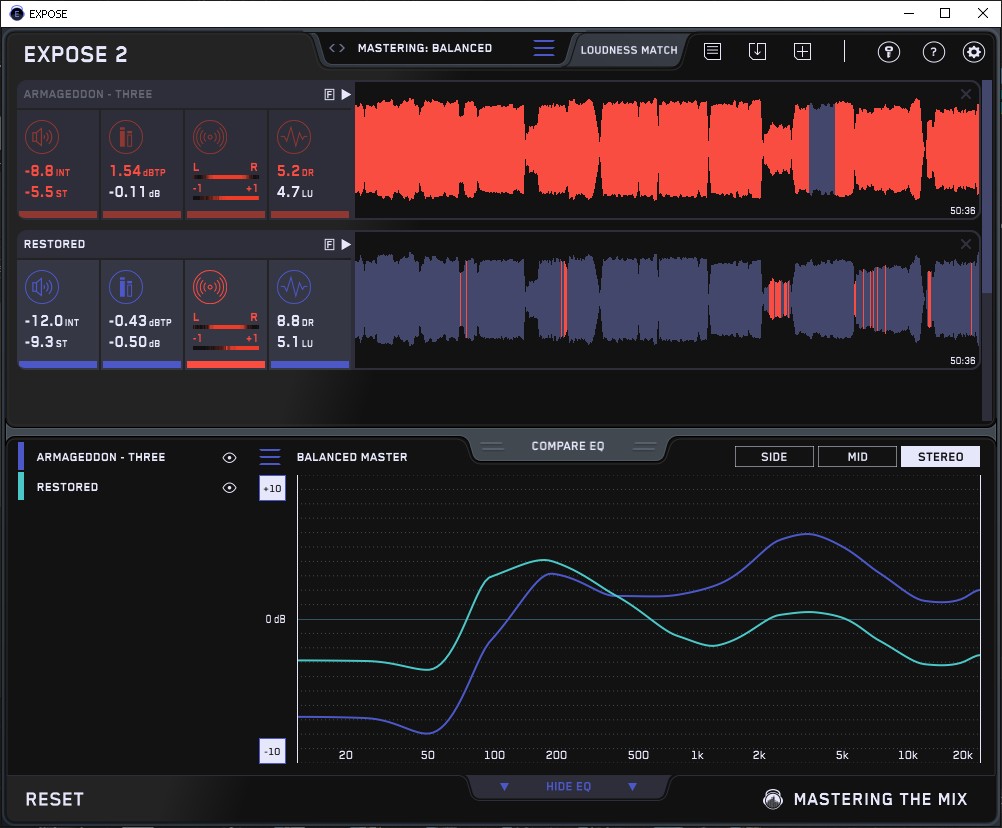Switch EQ view to Side

pyautogui.click(x=774, y=457)
